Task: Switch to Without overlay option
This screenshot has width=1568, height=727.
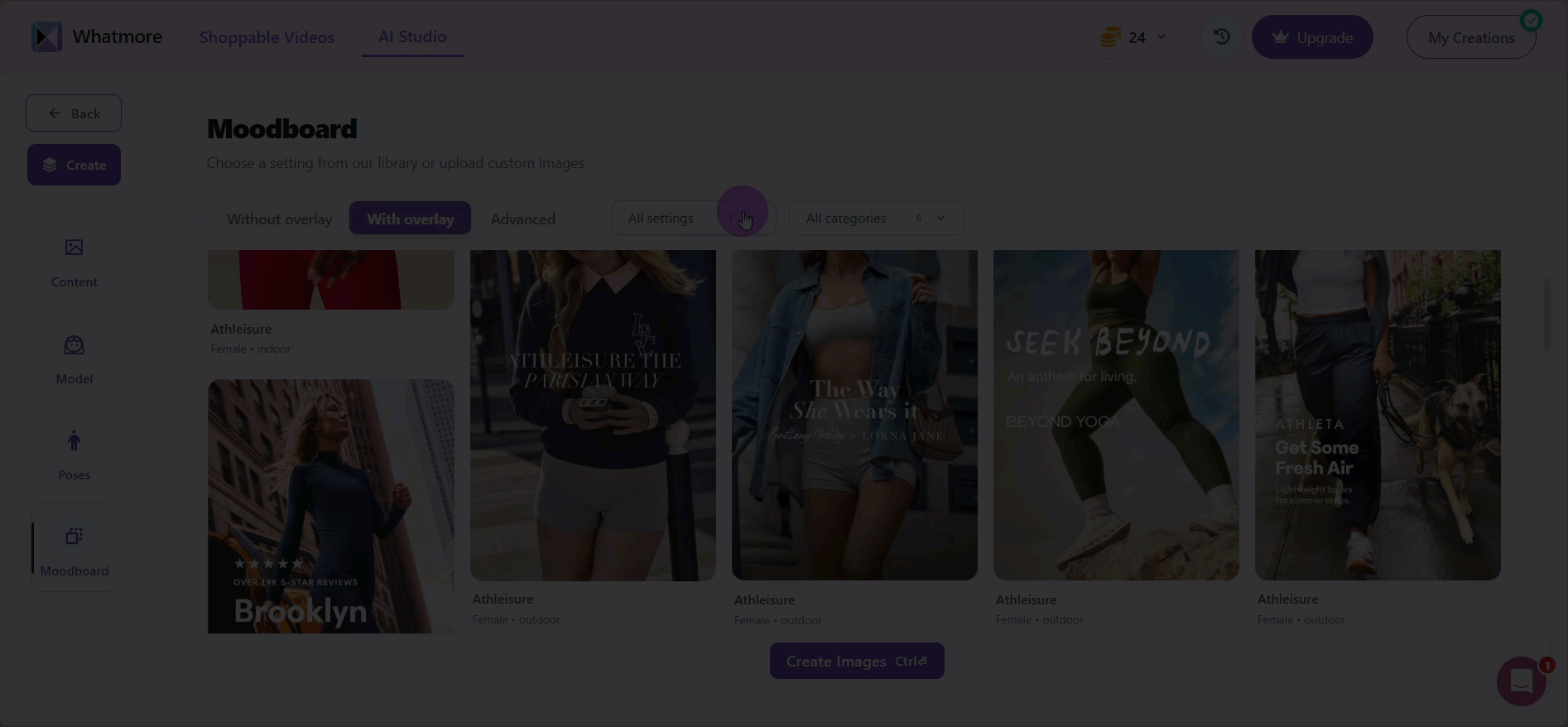Action: [279, 219]
